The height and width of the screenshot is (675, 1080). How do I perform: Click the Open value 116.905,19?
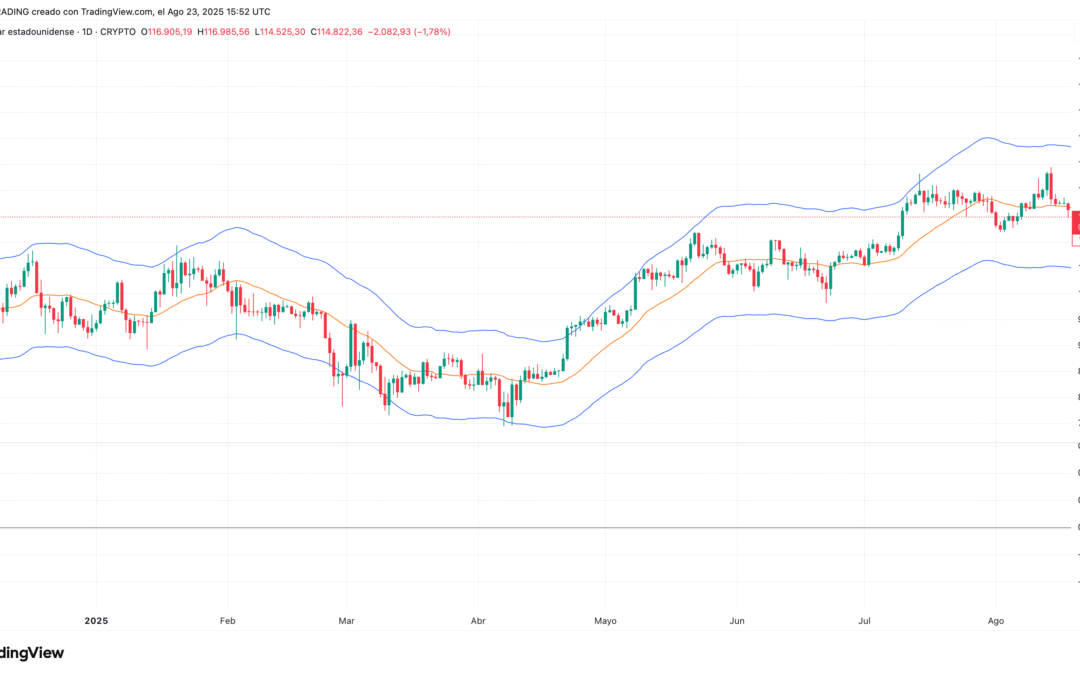[x=170, y=32]
